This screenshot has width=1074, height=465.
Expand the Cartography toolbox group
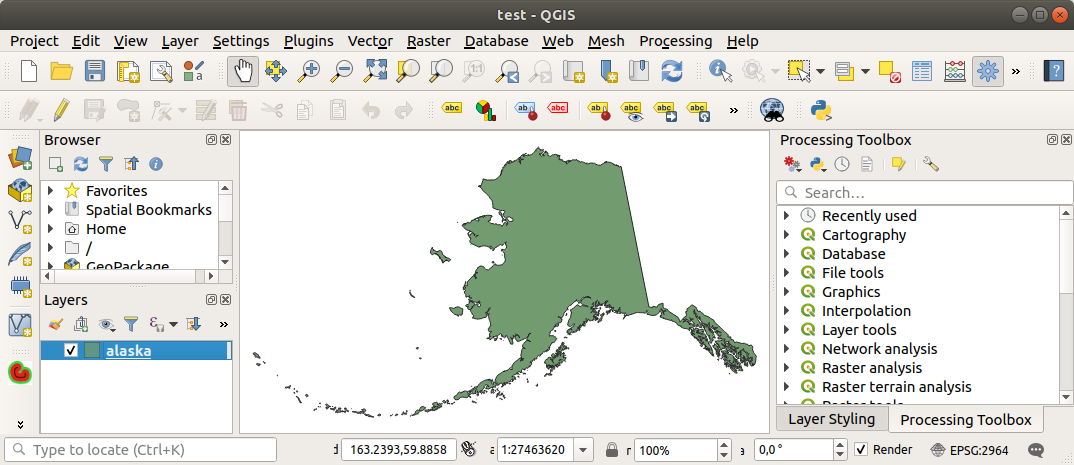(788, 235)
